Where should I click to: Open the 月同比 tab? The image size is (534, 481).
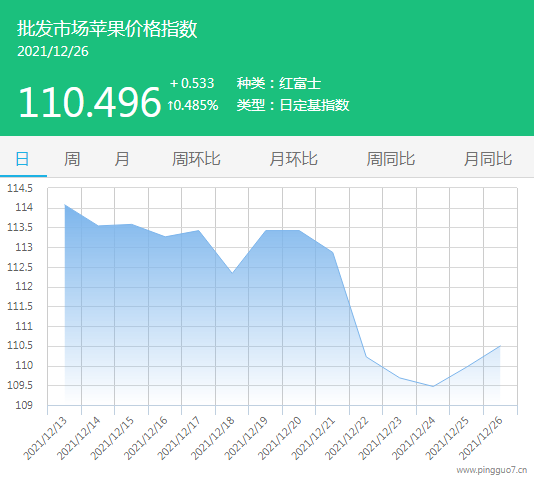coord(488,159)
